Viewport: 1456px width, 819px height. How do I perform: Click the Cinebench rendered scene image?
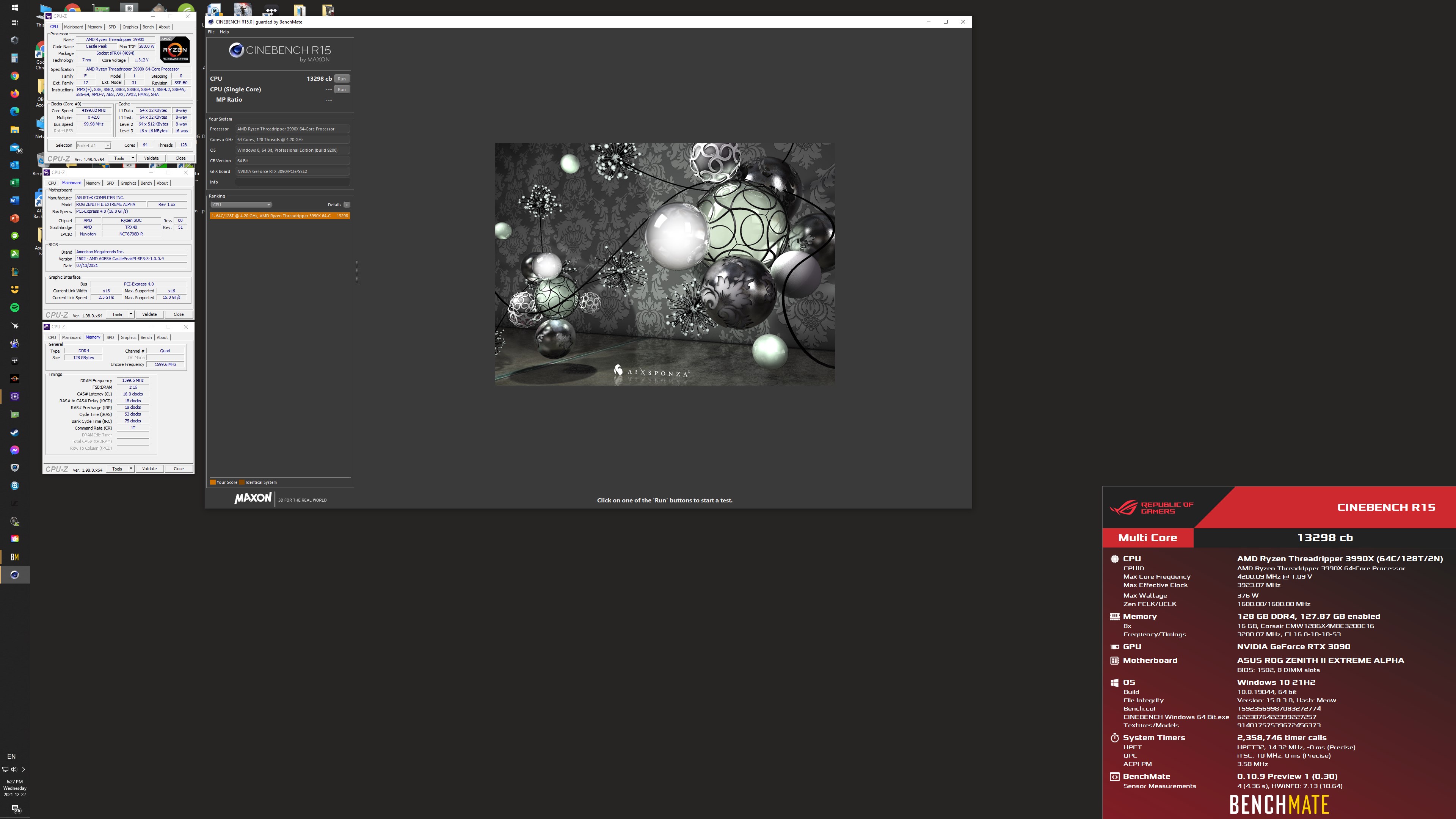pyautogui.click(x=665, y=264)
